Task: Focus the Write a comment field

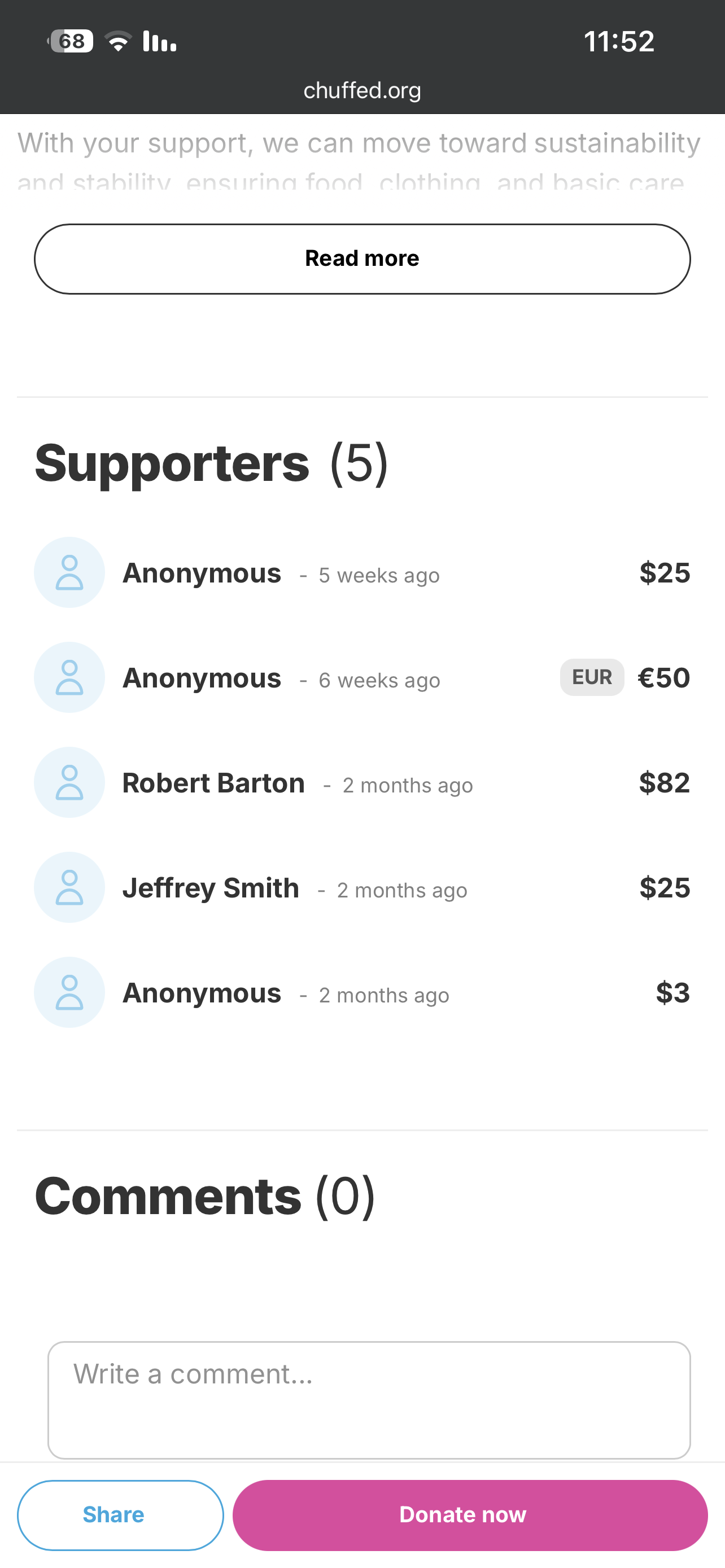Action: (369, 1400)
